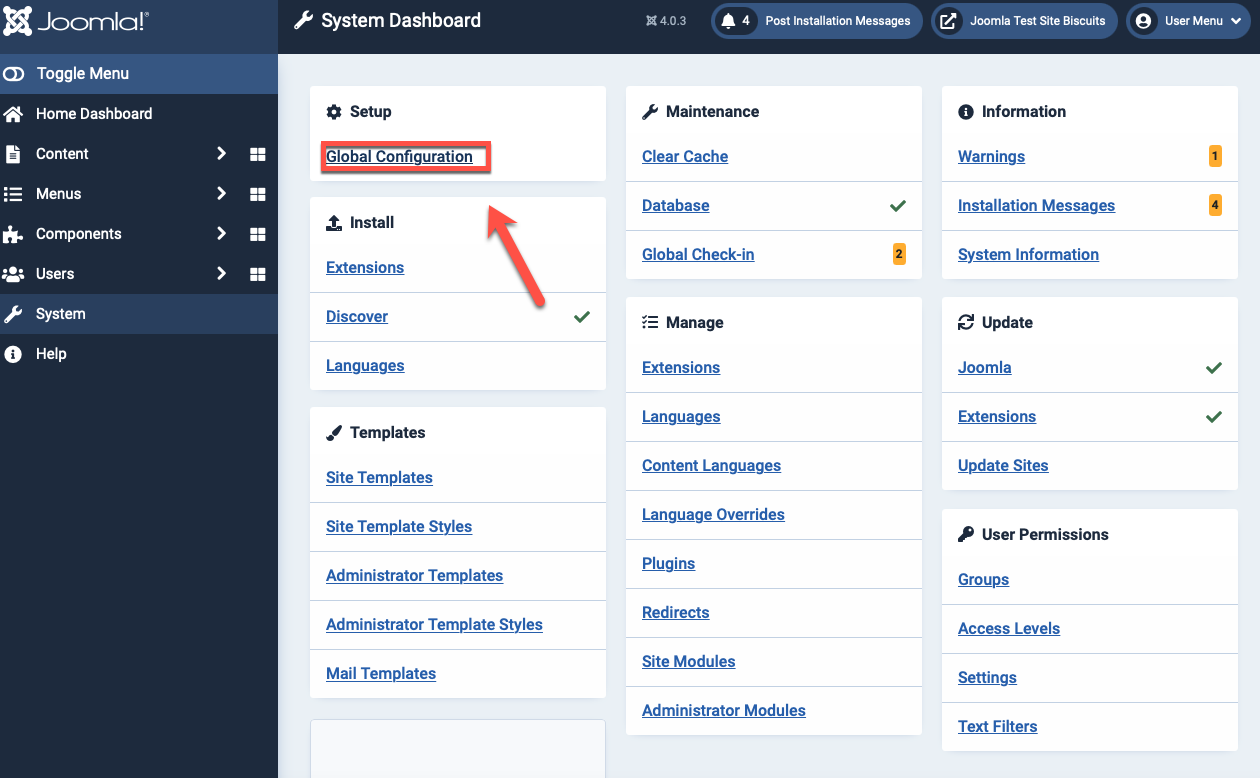Open the Clear Cache link

tap(685, 157)
